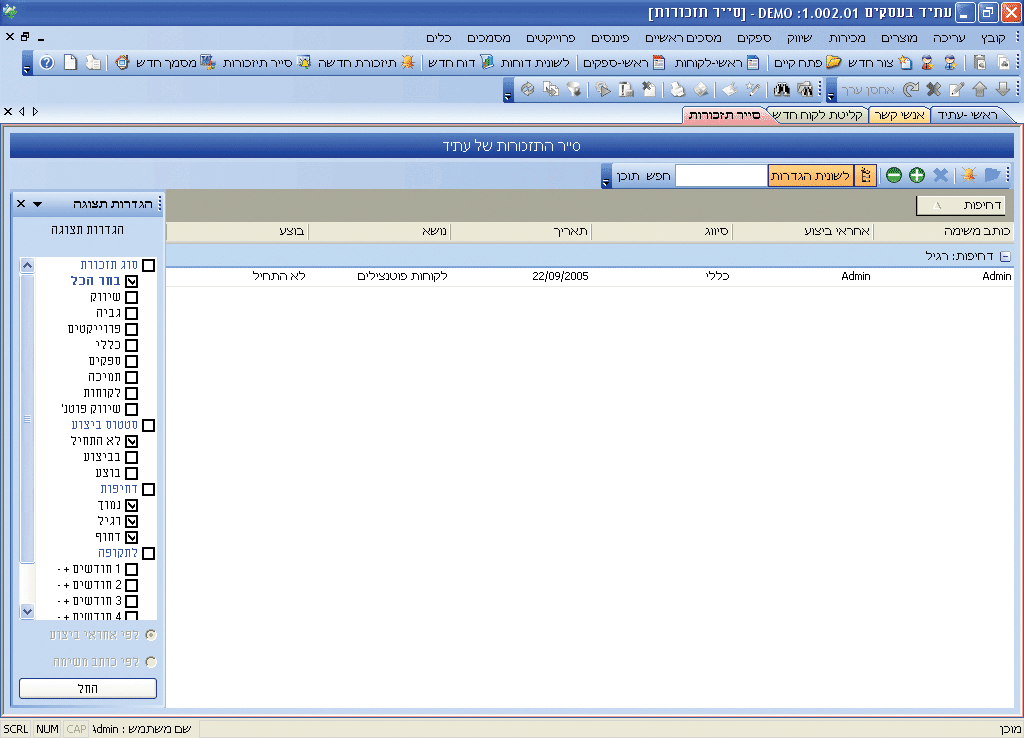Click the blank new page toolbar icon
Screen dimensions: 1024x738
point(71,63)
